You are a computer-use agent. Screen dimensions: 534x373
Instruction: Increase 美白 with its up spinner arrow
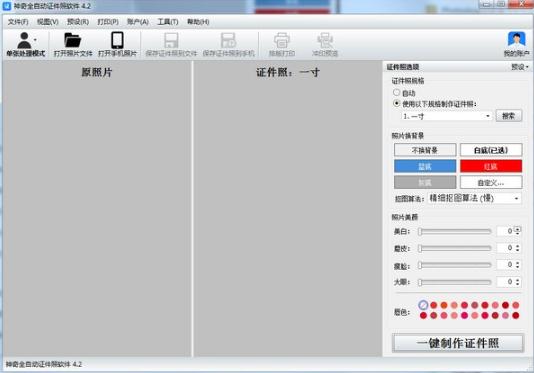(x=518, y=229)
